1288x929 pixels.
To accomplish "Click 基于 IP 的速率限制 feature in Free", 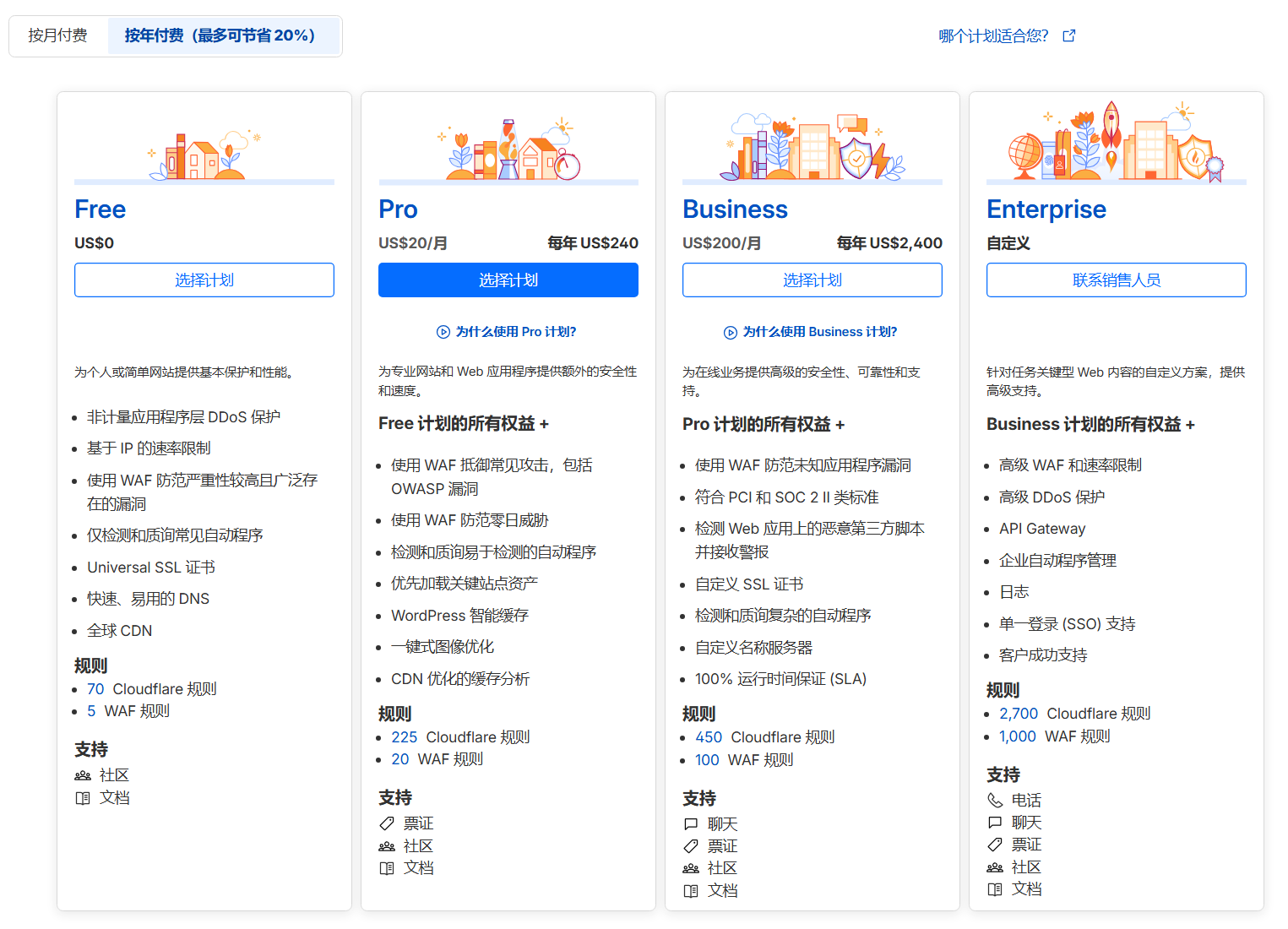I will pos(149,448).
